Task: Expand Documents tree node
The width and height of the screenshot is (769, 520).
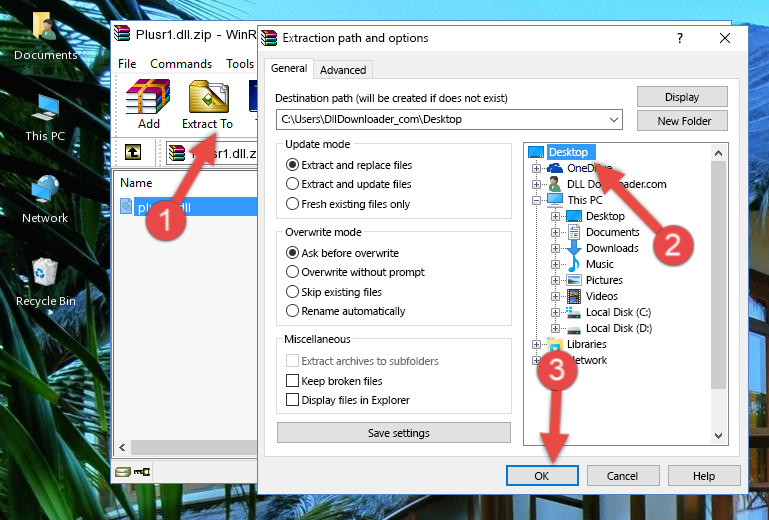Action: pos(555,233)
